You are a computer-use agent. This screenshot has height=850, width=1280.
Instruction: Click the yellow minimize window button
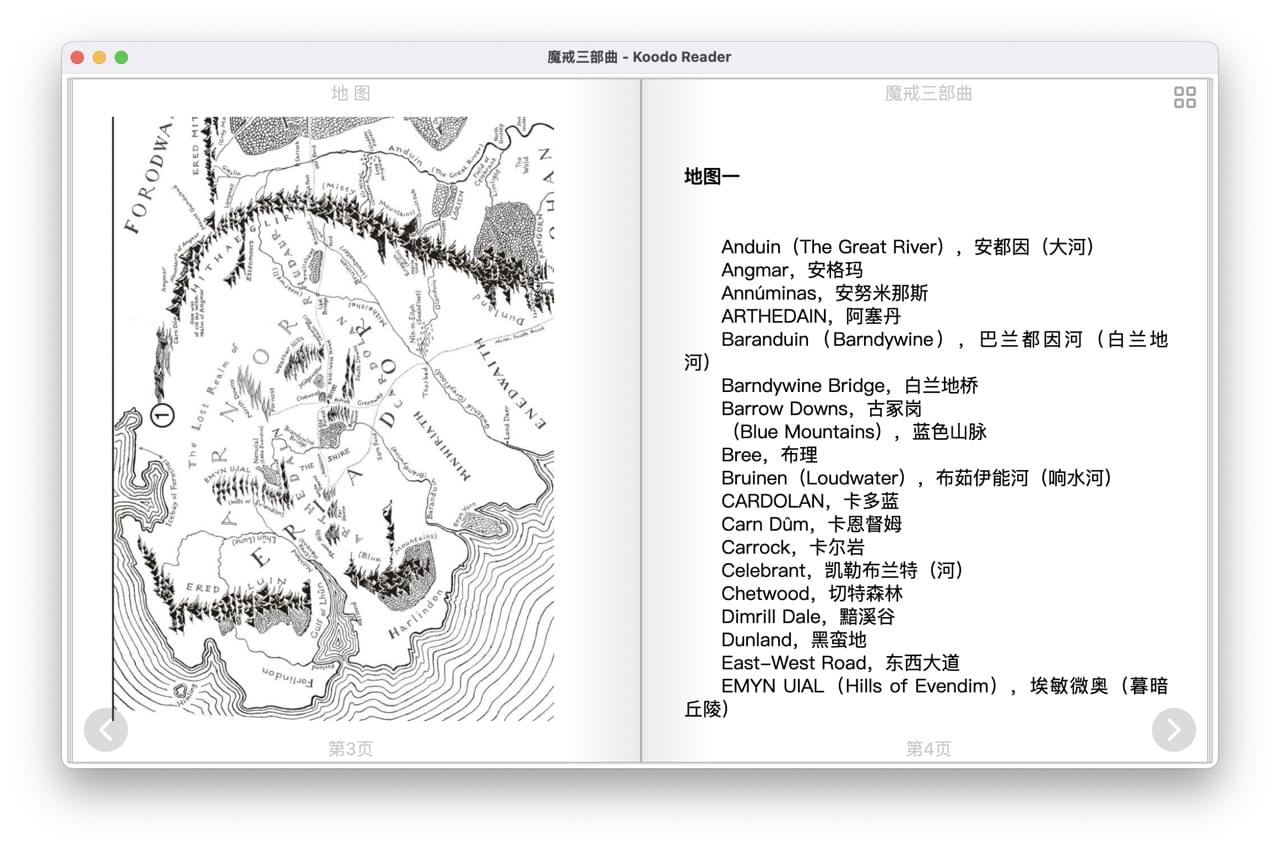[100, 57]
